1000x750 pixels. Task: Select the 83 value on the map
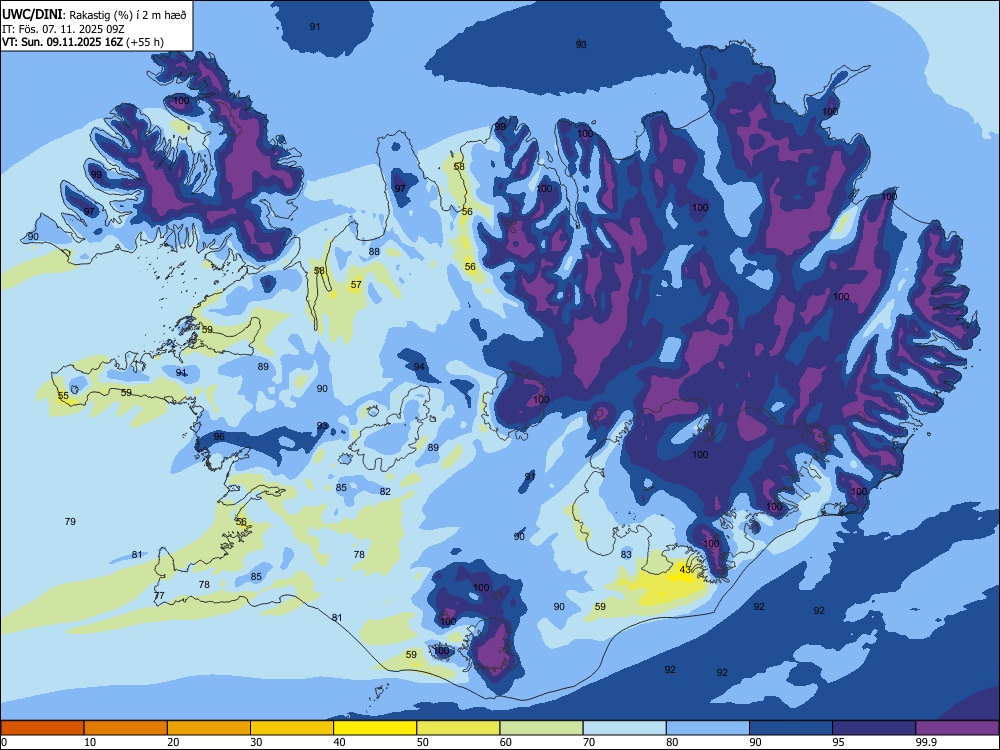point(626,555)
